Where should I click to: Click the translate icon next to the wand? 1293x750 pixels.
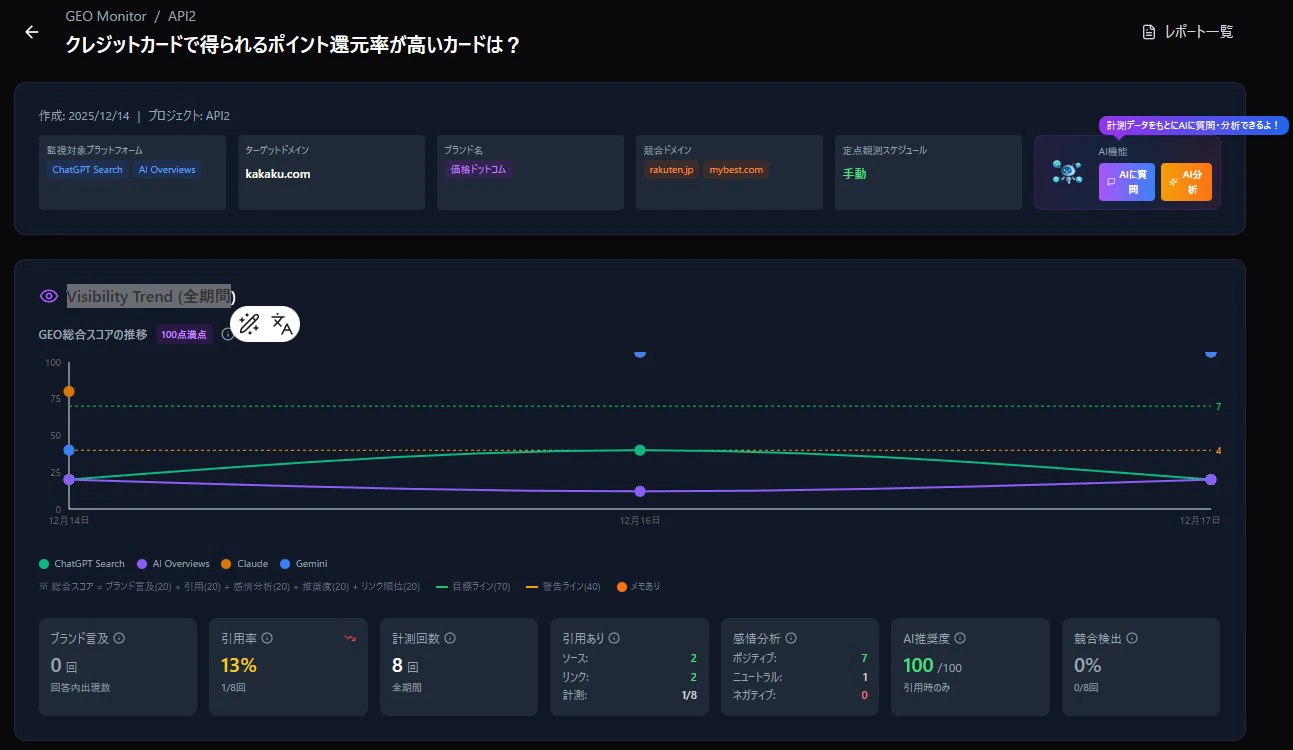281,323
